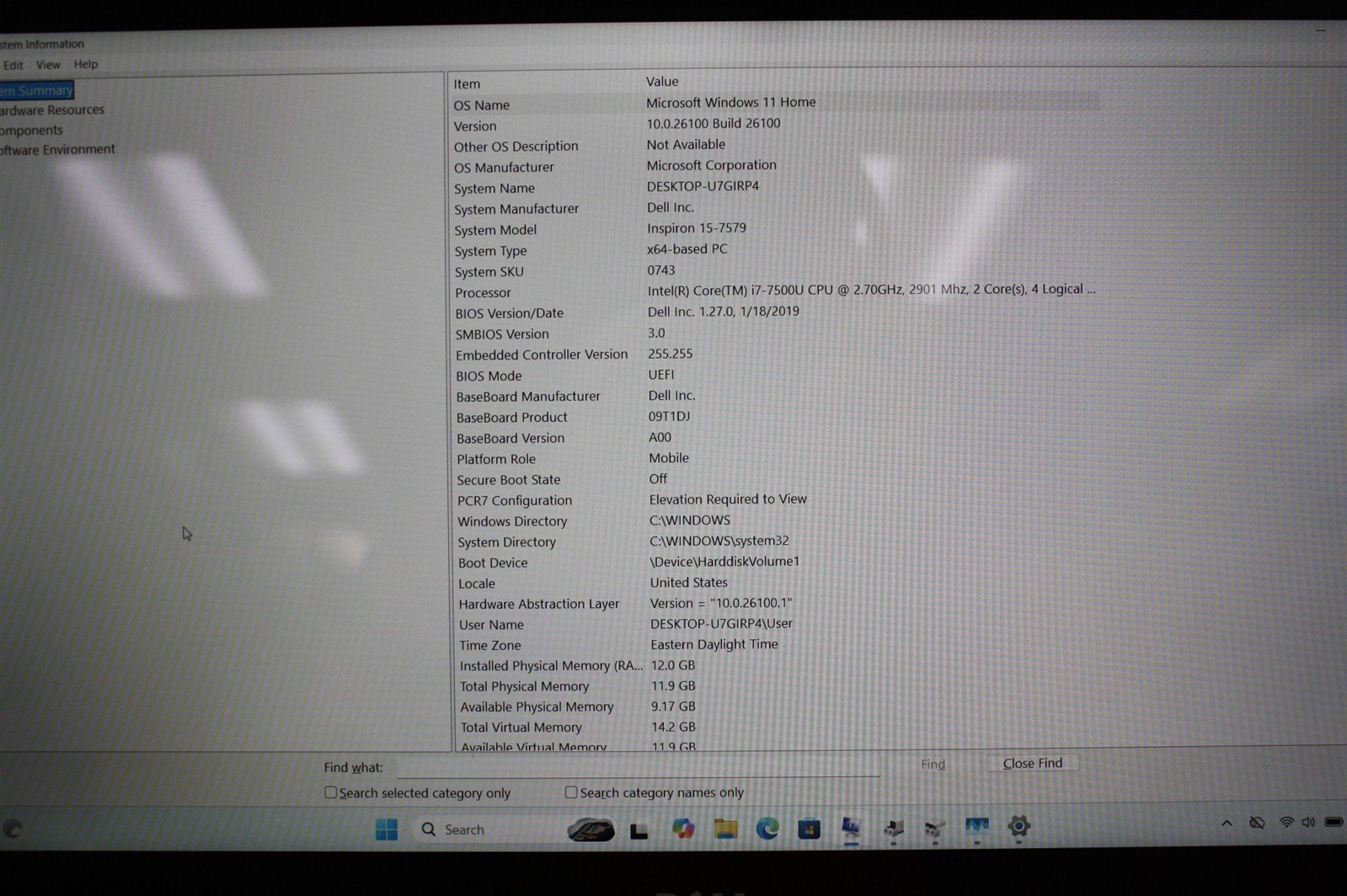1347x896 pixels.
Task: Select BIOS Mode value UEFI
Action: (660, 375)
